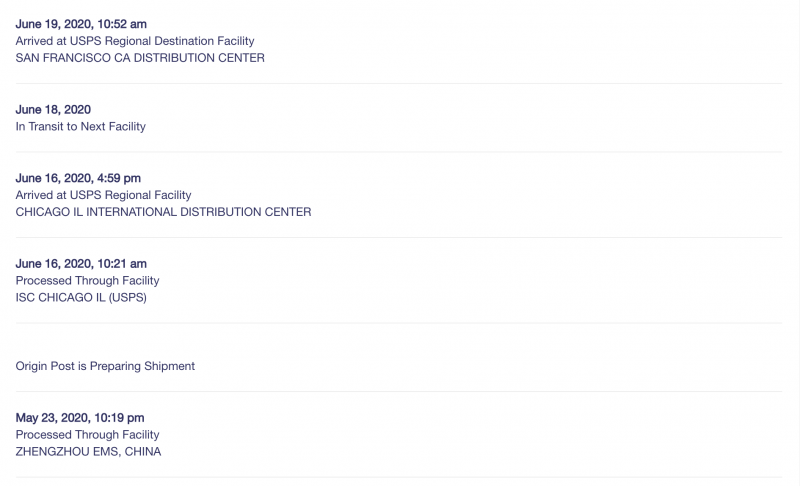Click the divider below Chicago International Distribution entry
The width and height of the screenshot is (800, 486).
click(x=400, y=237)
